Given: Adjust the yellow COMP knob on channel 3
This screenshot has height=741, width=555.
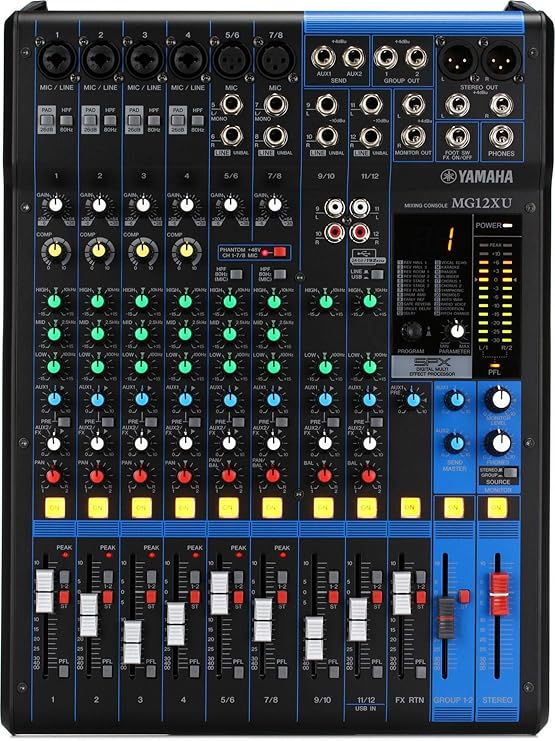Looking at the screenshot, I should (x=142, y=250).
